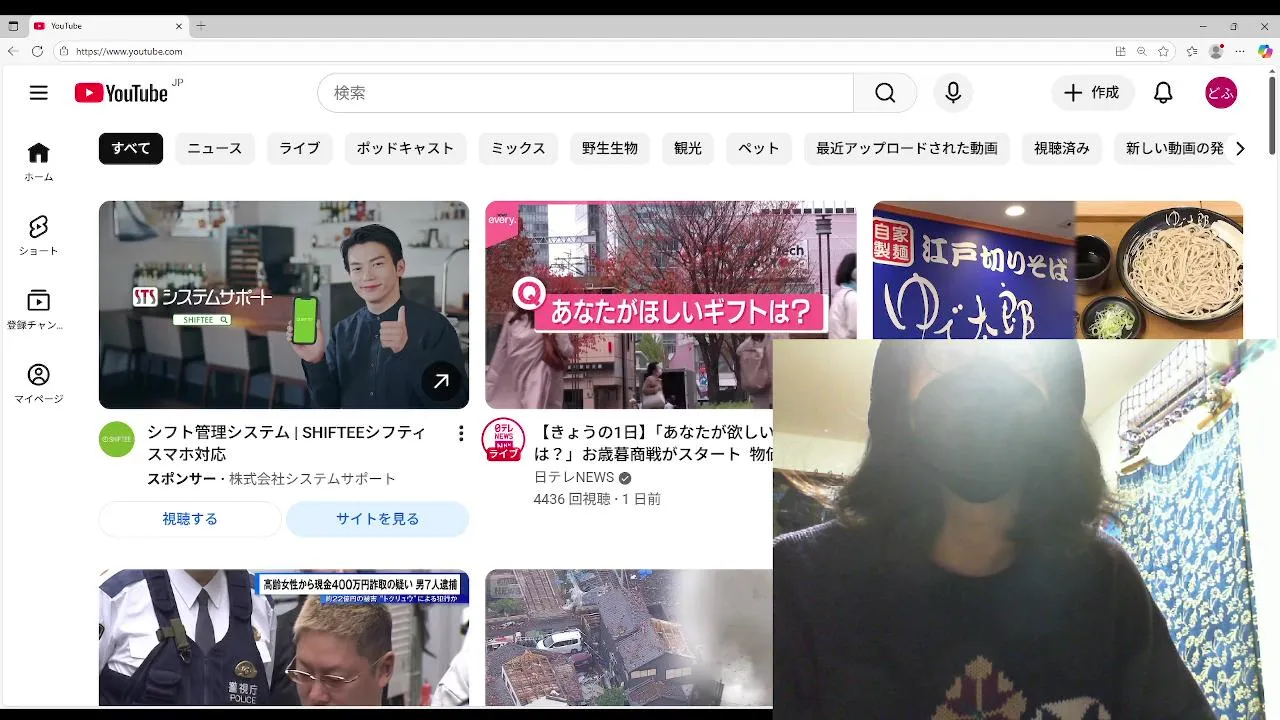
Task: Open the browser tab actions icon
Action: 13,25
